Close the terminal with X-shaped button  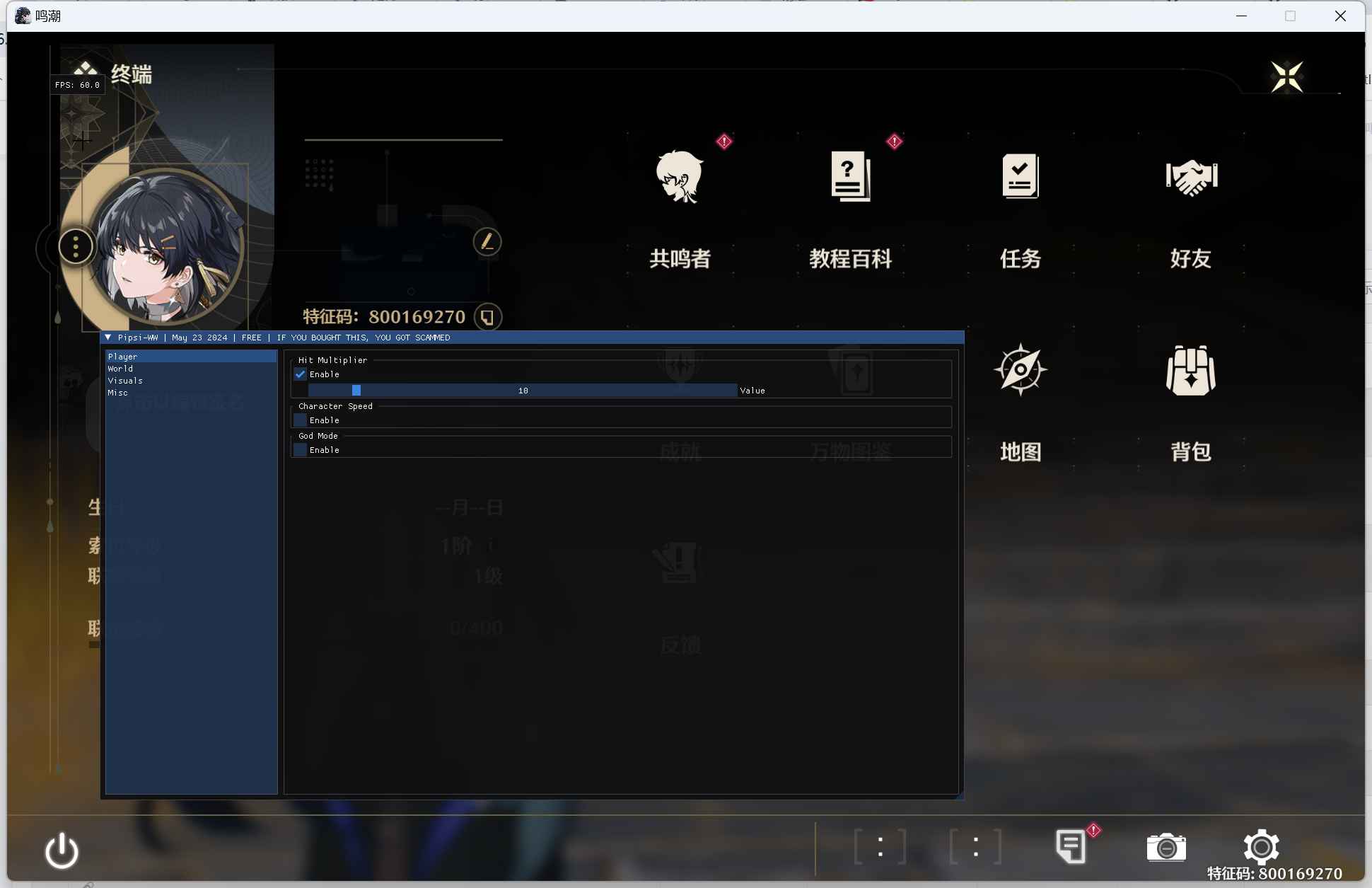pyautogui.click(x=1286, y=77)
